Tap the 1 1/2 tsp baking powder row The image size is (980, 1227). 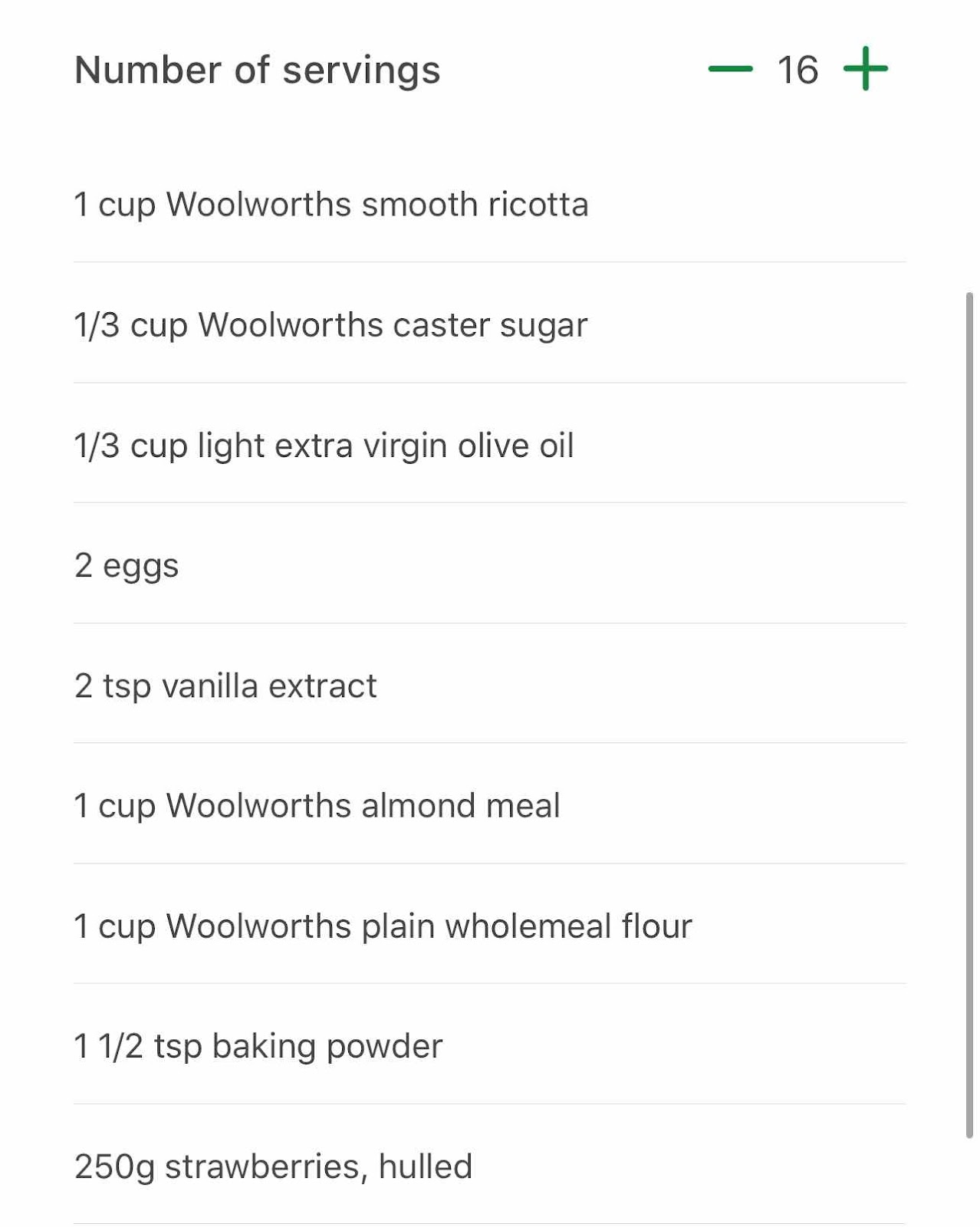point(489,1045)
